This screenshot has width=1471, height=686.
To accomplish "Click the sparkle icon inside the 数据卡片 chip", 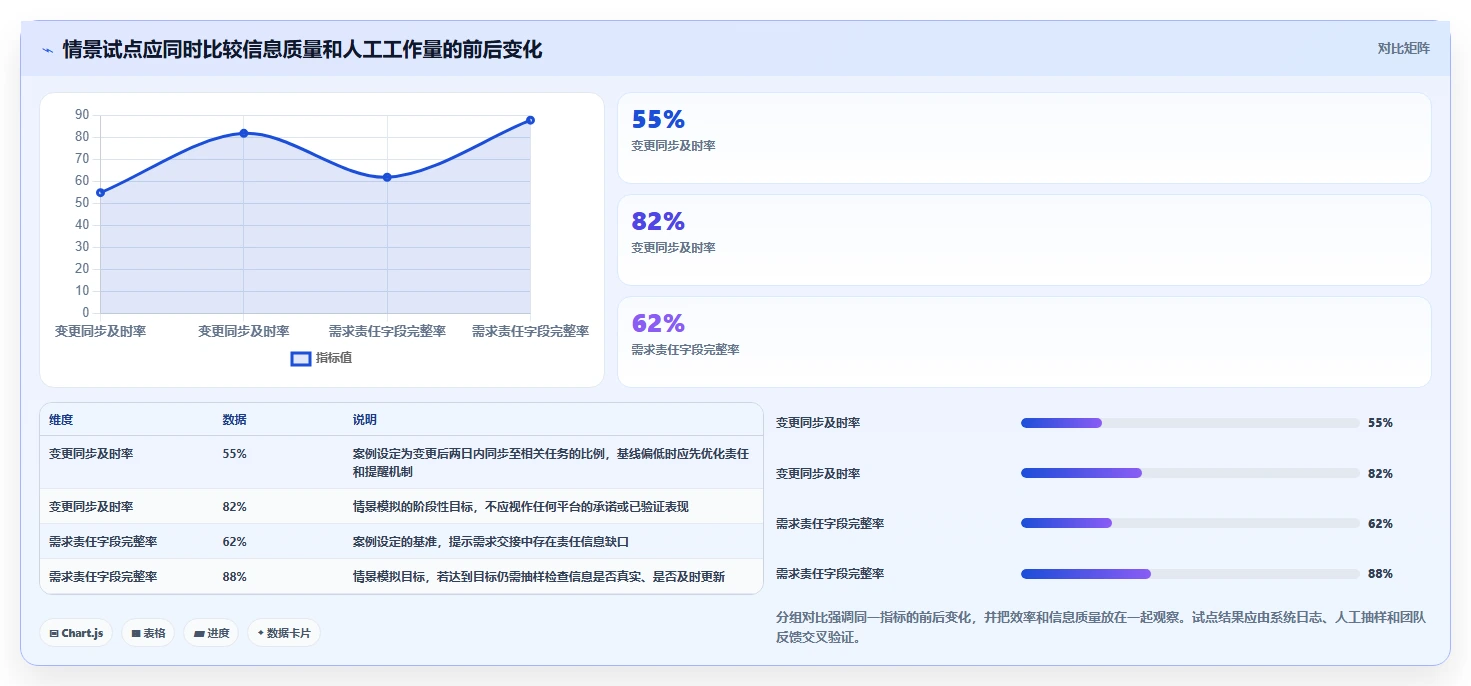I will pyautogui.click(x=261, y=633).
